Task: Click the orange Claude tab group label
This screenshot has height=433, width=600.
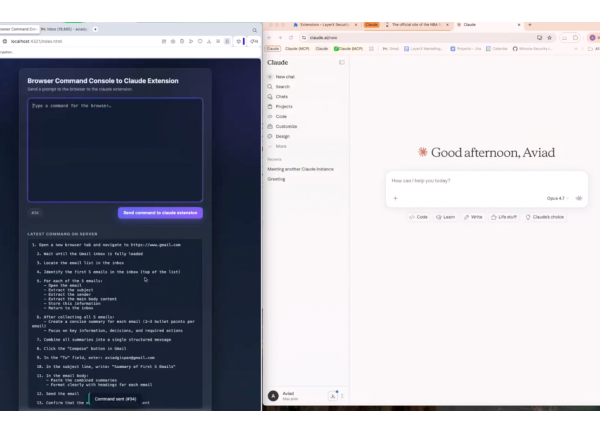Action: [x=371, y=25]
